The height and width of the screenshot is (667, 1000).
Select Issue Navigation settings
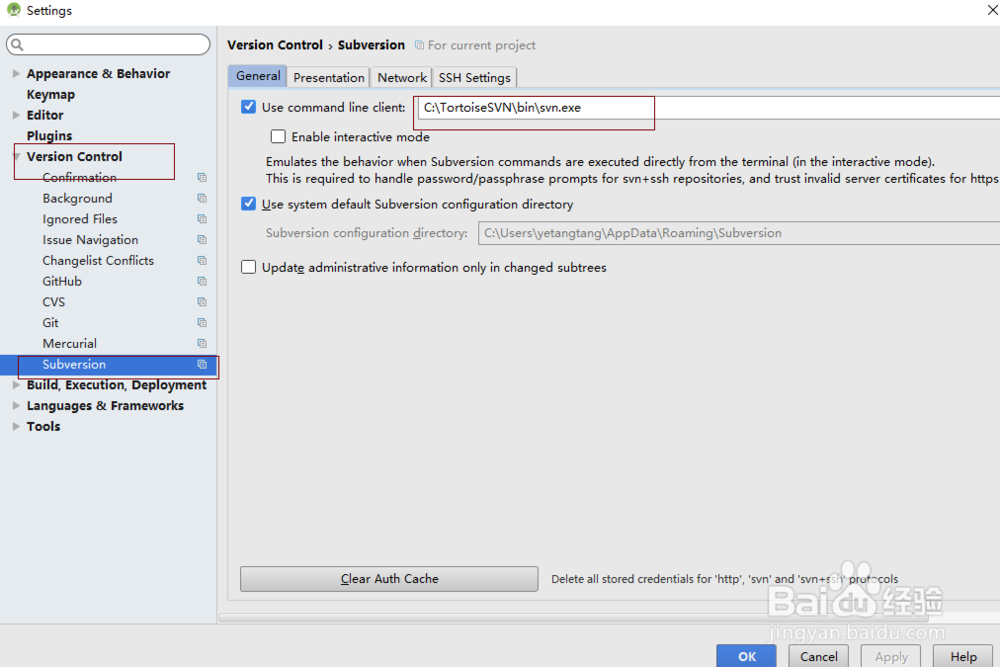tap(90, 240)
